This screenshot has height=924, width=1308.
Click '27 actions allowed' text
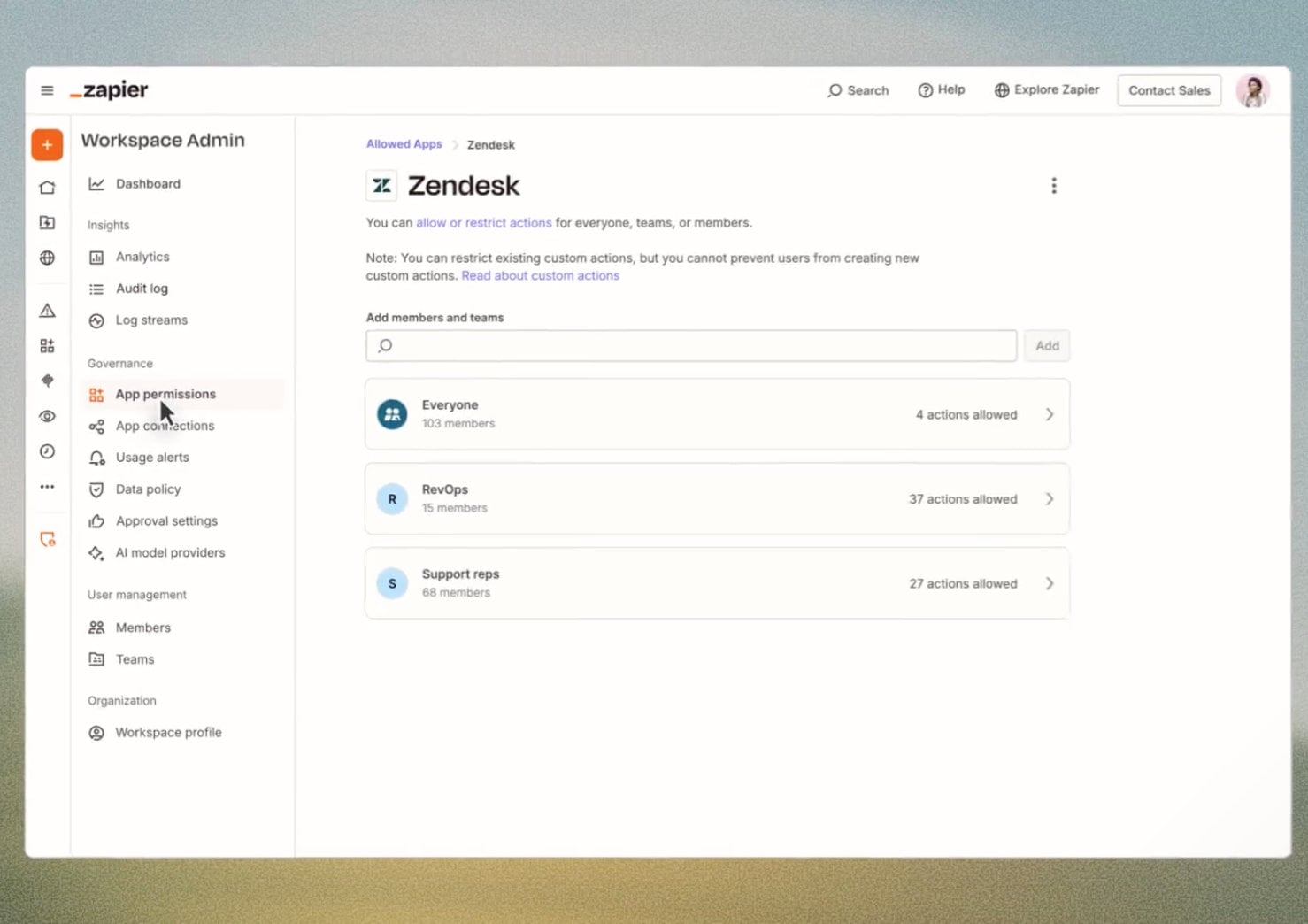tap(963, 583)
